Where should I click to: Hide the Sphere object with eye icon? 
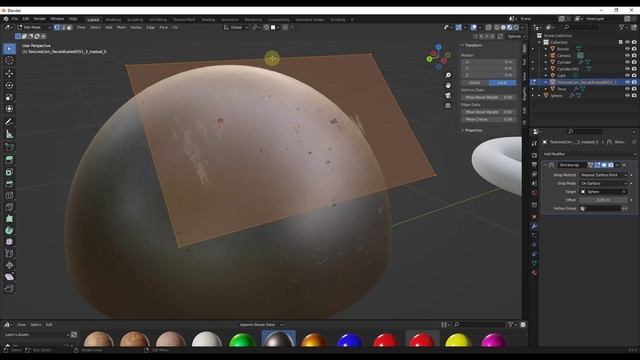627,96
